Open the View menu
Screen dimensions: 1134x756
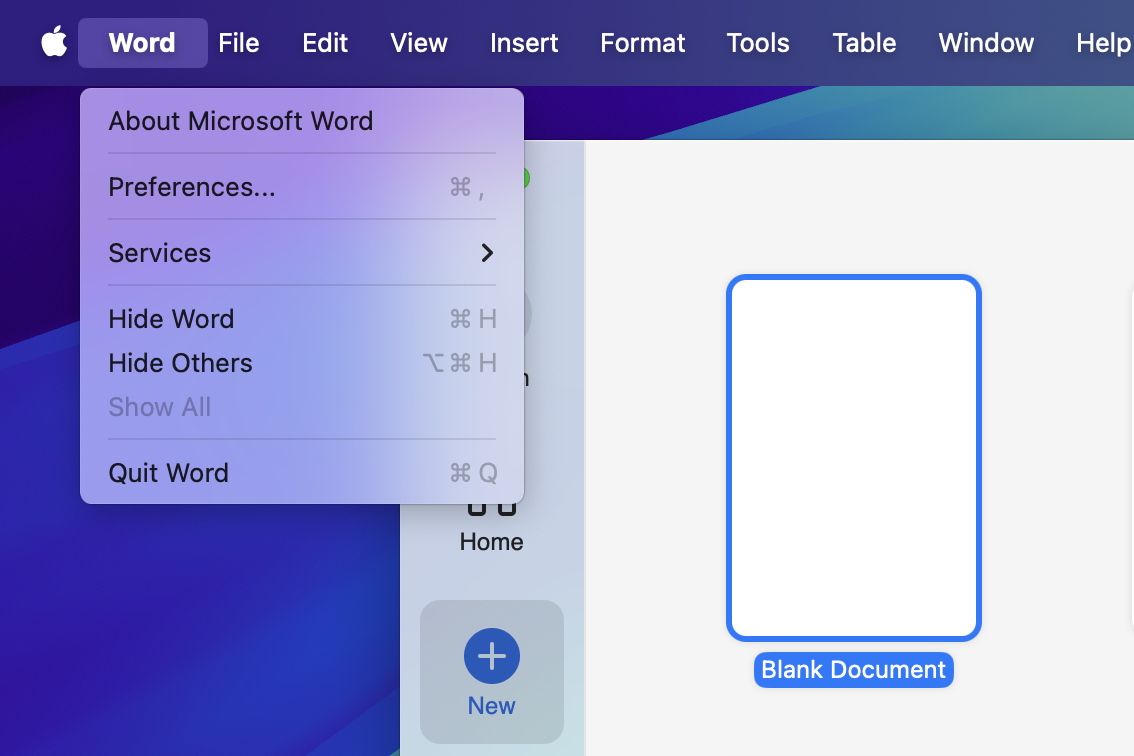[x=419, y=43]
